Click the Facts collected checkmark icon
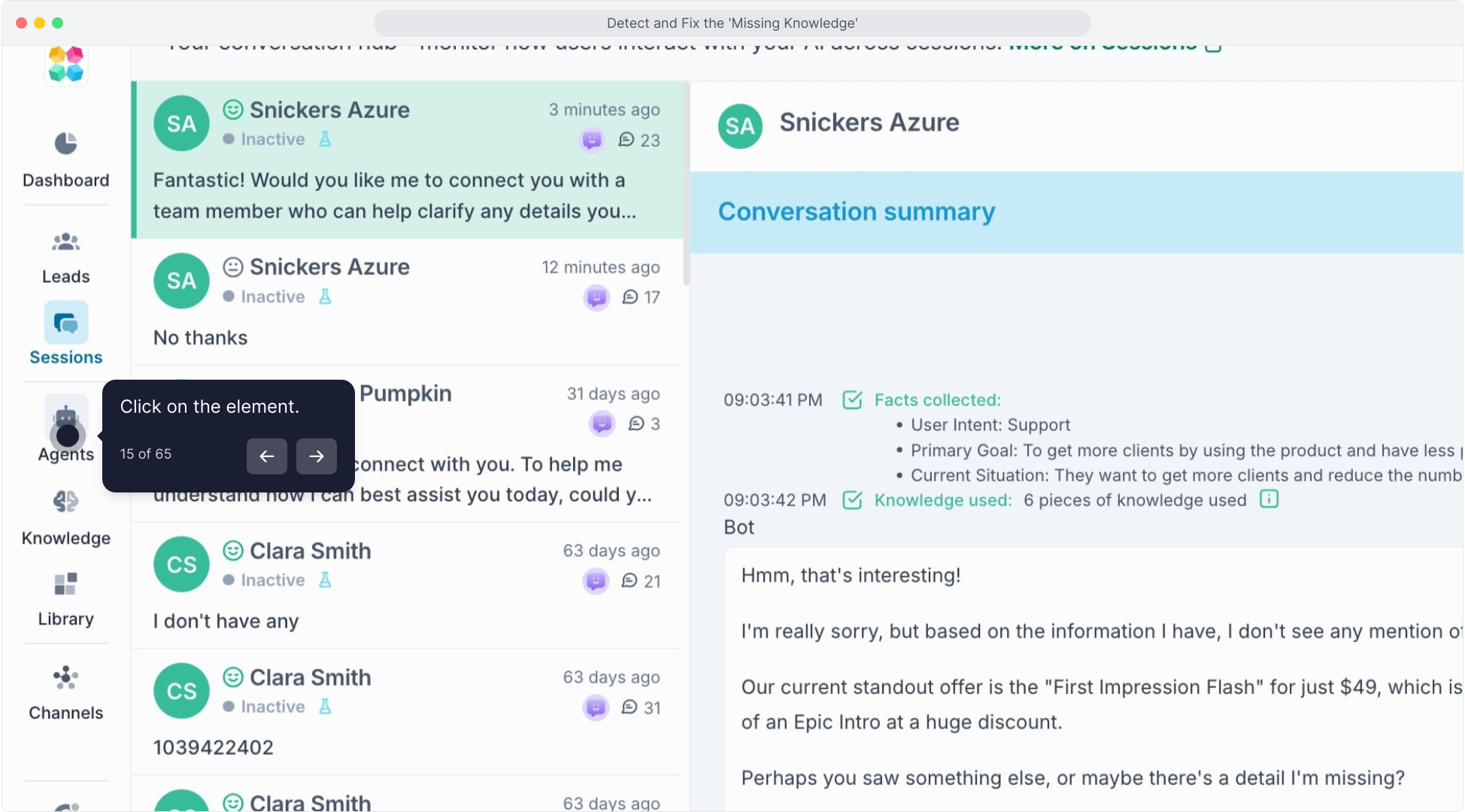This screenshot has height=812, width=1465. [x=852, y=400]
